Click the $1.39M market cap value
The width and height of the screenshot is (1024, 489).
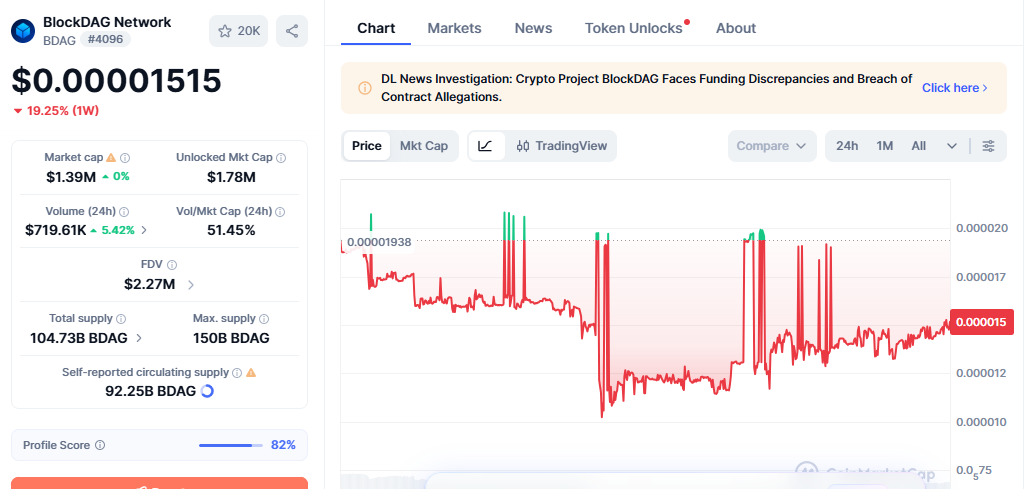tap(71, 176)
